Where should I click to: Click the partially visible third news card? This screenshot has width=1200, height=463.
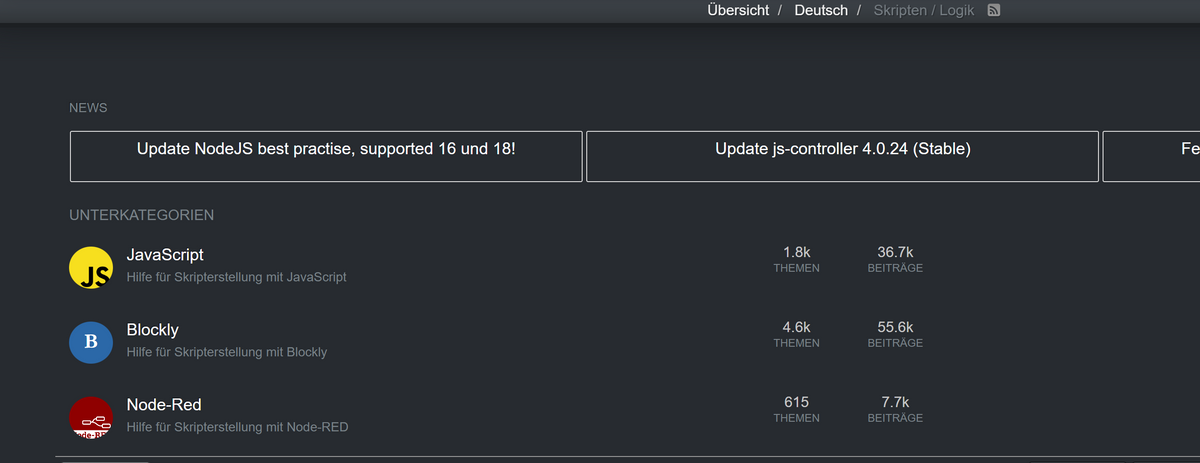click(x=1151, y=156)
